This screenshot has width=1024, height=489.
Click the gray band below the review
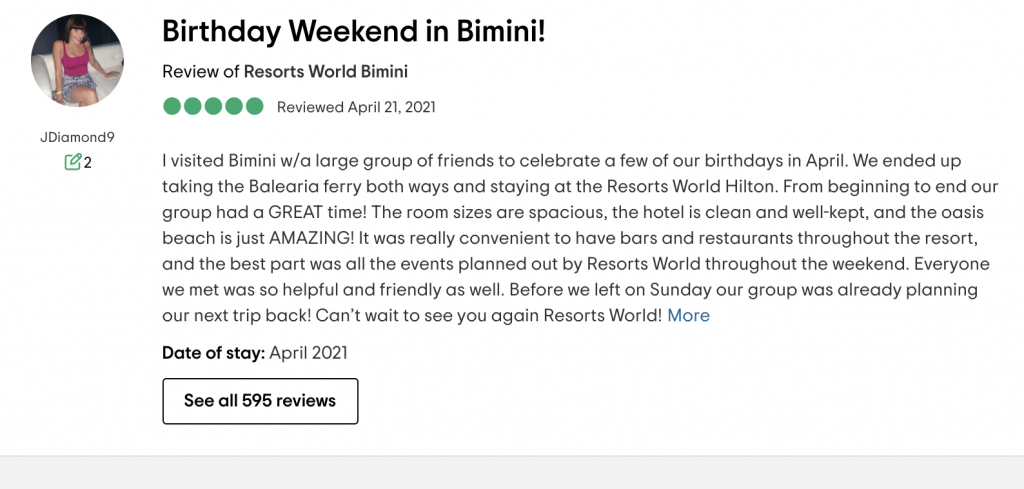[512, 473]
